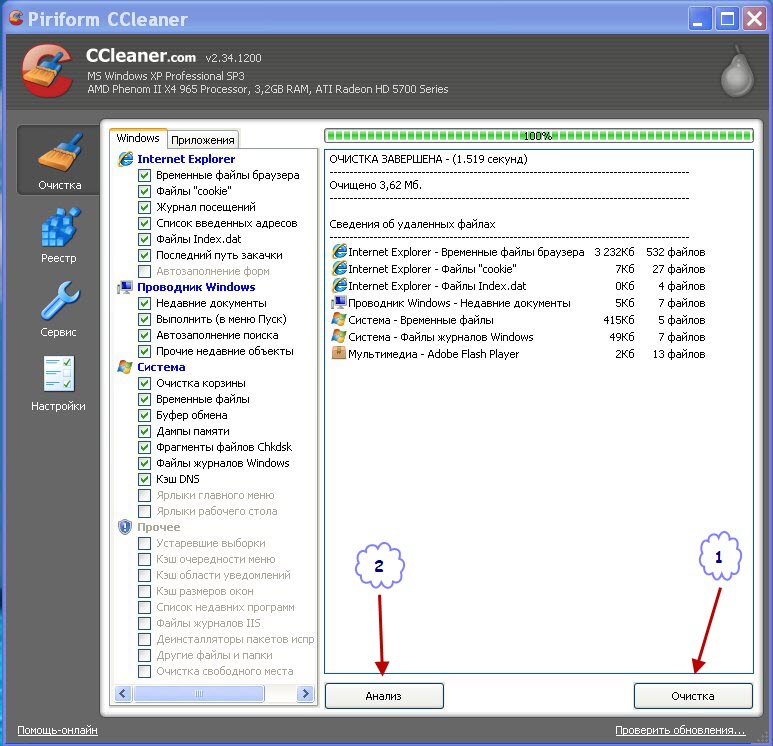Enable Очистка свободного места checkbox
This screenshot has height=746, width=773.
144,671
